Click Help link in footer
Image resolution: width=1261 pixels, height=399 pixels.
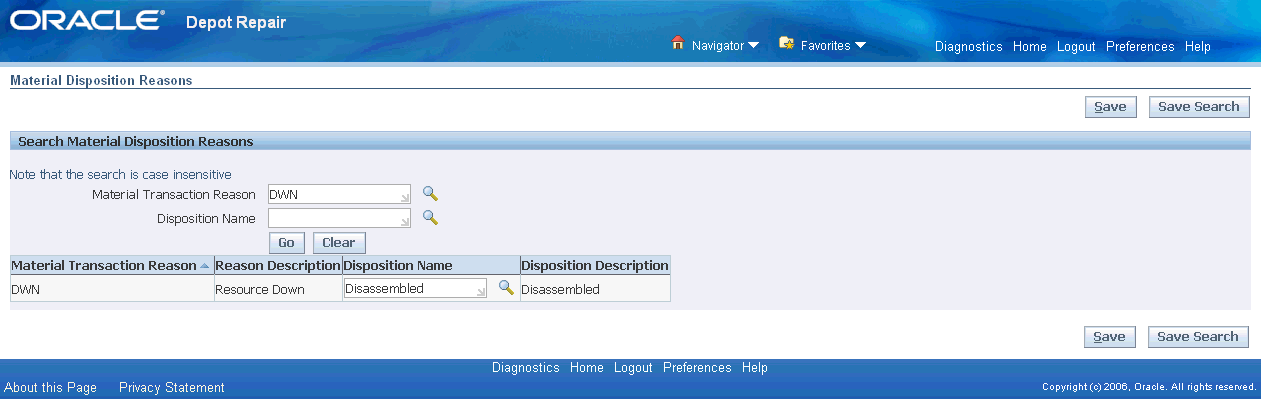click(755, 368)
